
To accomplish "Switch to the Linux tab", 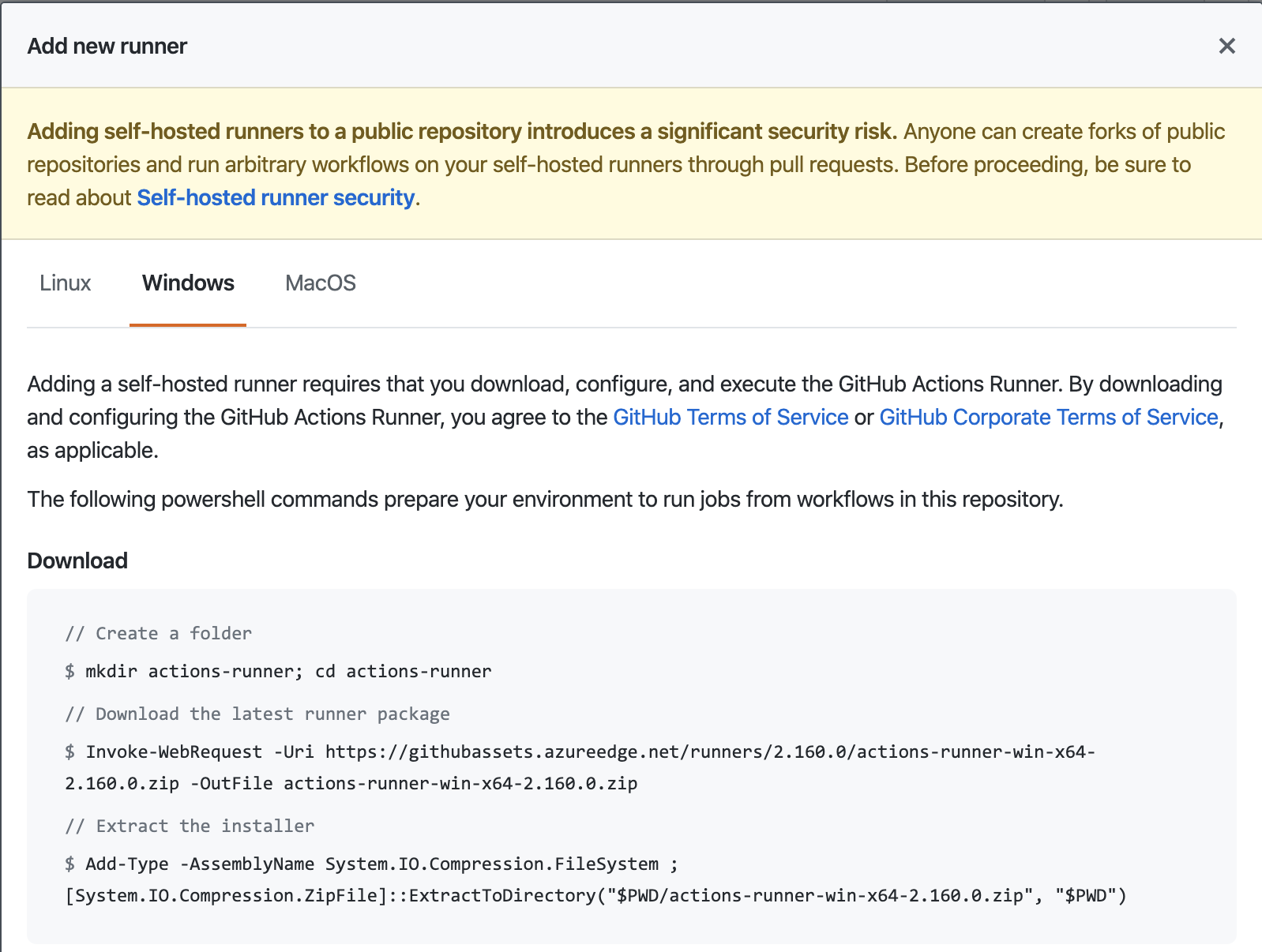I will click(x=66, y=283).
